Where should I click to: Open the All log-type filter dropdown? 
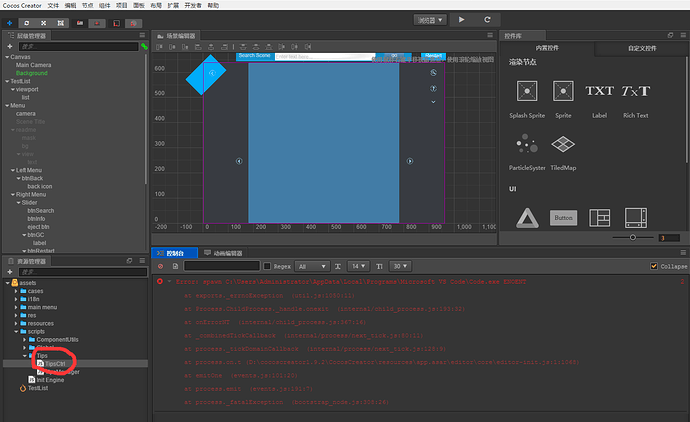[312, 266]
